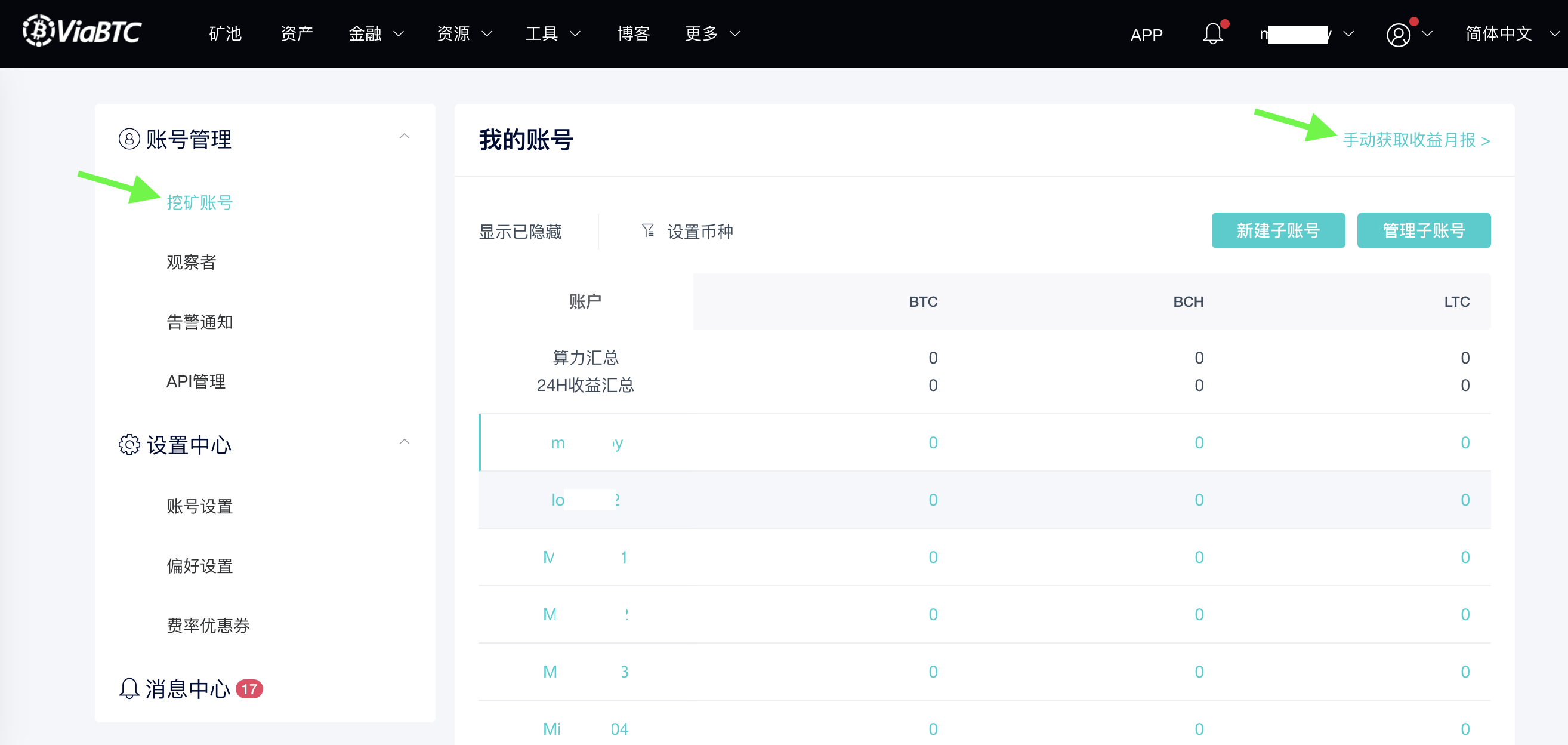Click 24H收益汇总 row label
Image resolution: width=1568 pixels, height=745 pixels.
pos(585,385)
